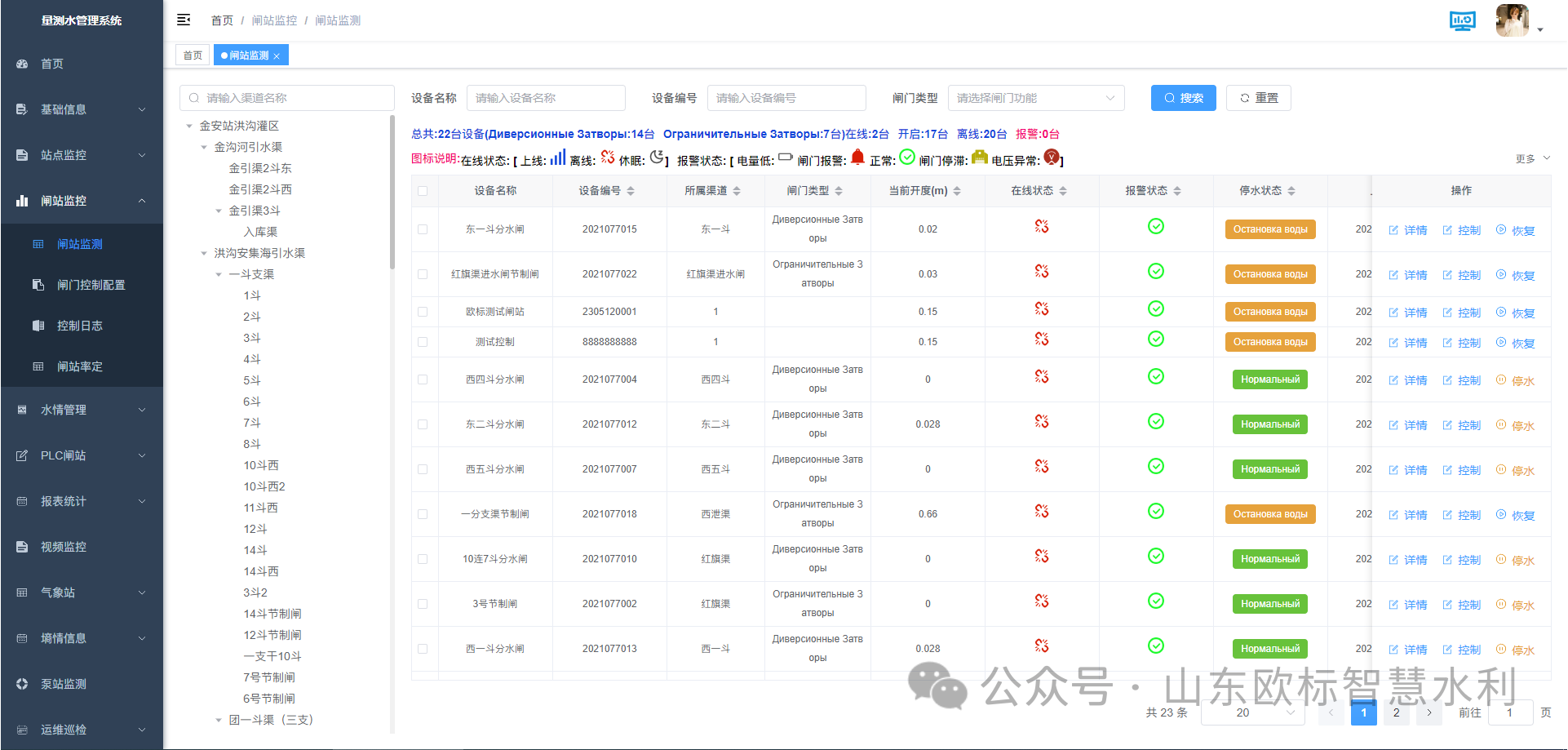Open the 闸门类型 dropdown selector
Image resolution: width=1568 pixels, height=750 pixels.
tap(1035, 98)
